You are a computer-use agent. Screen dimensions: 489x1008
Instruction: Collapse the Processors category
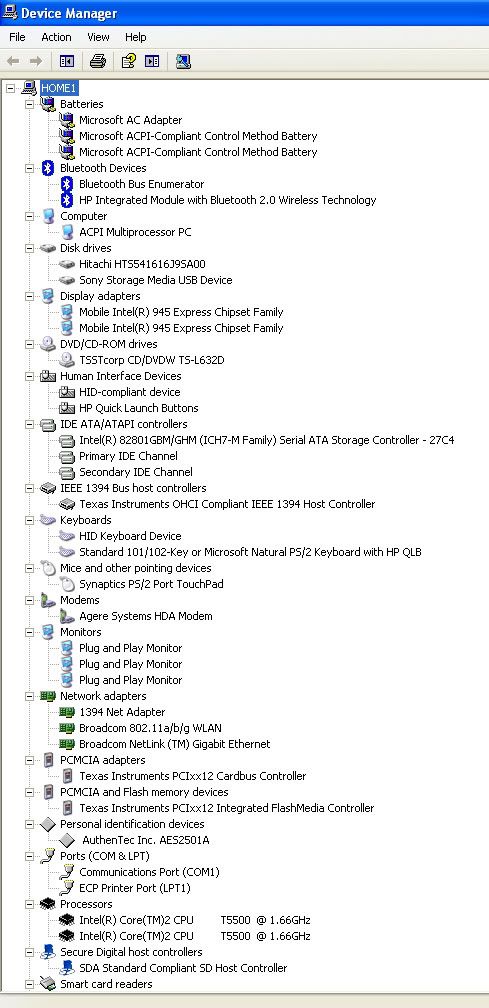point(30,904)
